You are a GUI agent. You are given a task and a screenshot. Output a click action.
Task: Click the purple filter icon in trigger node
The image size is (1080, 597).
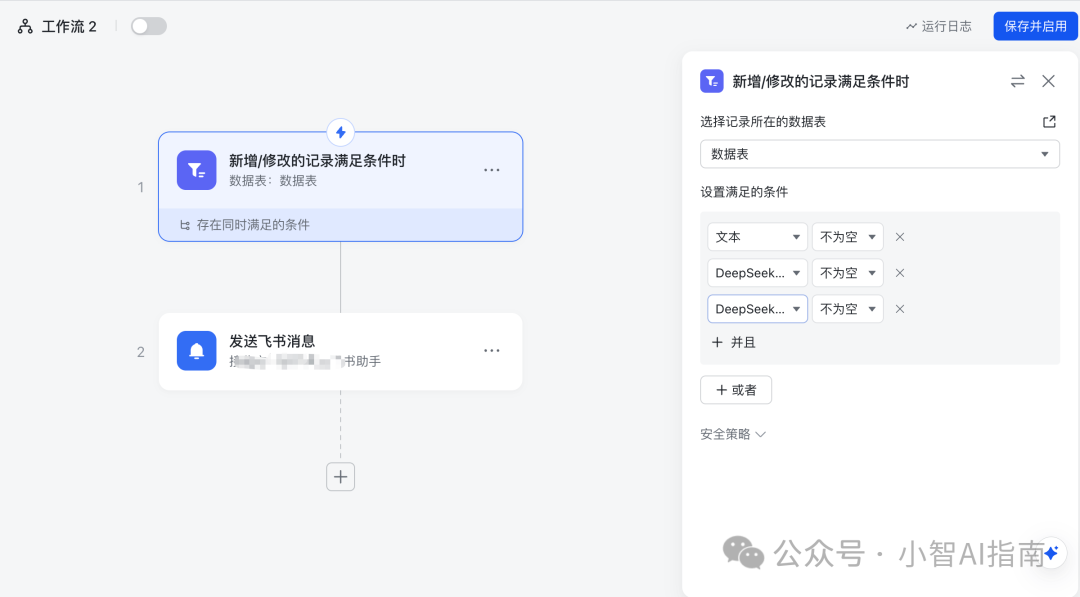pyautogui.click(x=196, y=170)
